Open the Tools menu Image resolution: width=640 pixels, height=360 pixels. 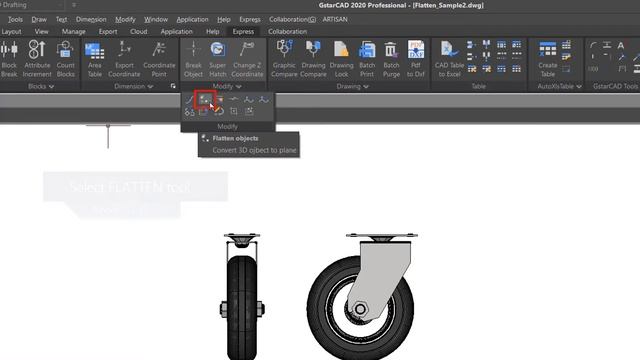tap(15, 19)
